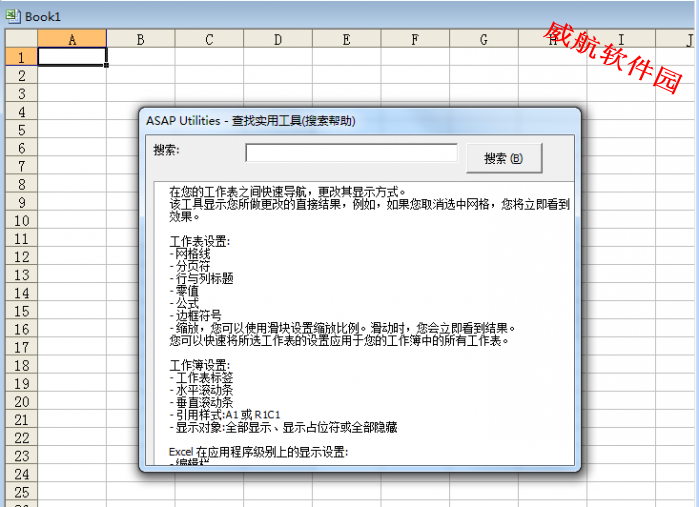Screen dimensions: 699x507
Task: Click cell B2 in the worksheet
Action: 140,75
